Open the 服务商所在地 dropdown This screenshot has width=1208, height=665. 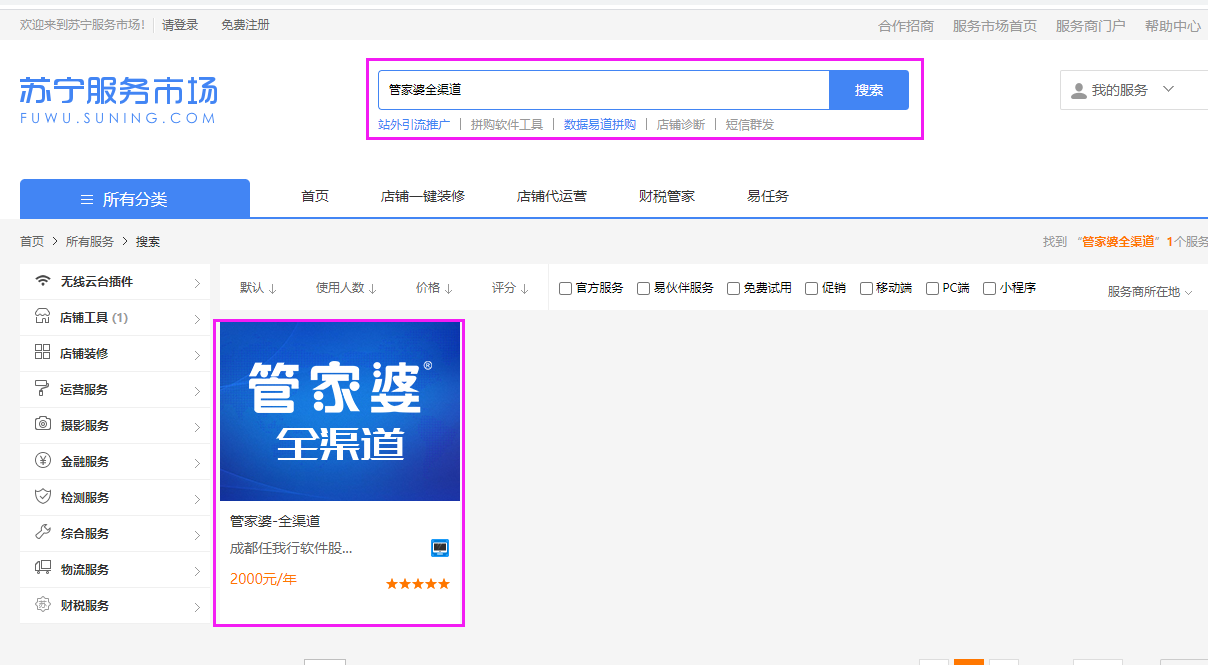[1150, 292]
